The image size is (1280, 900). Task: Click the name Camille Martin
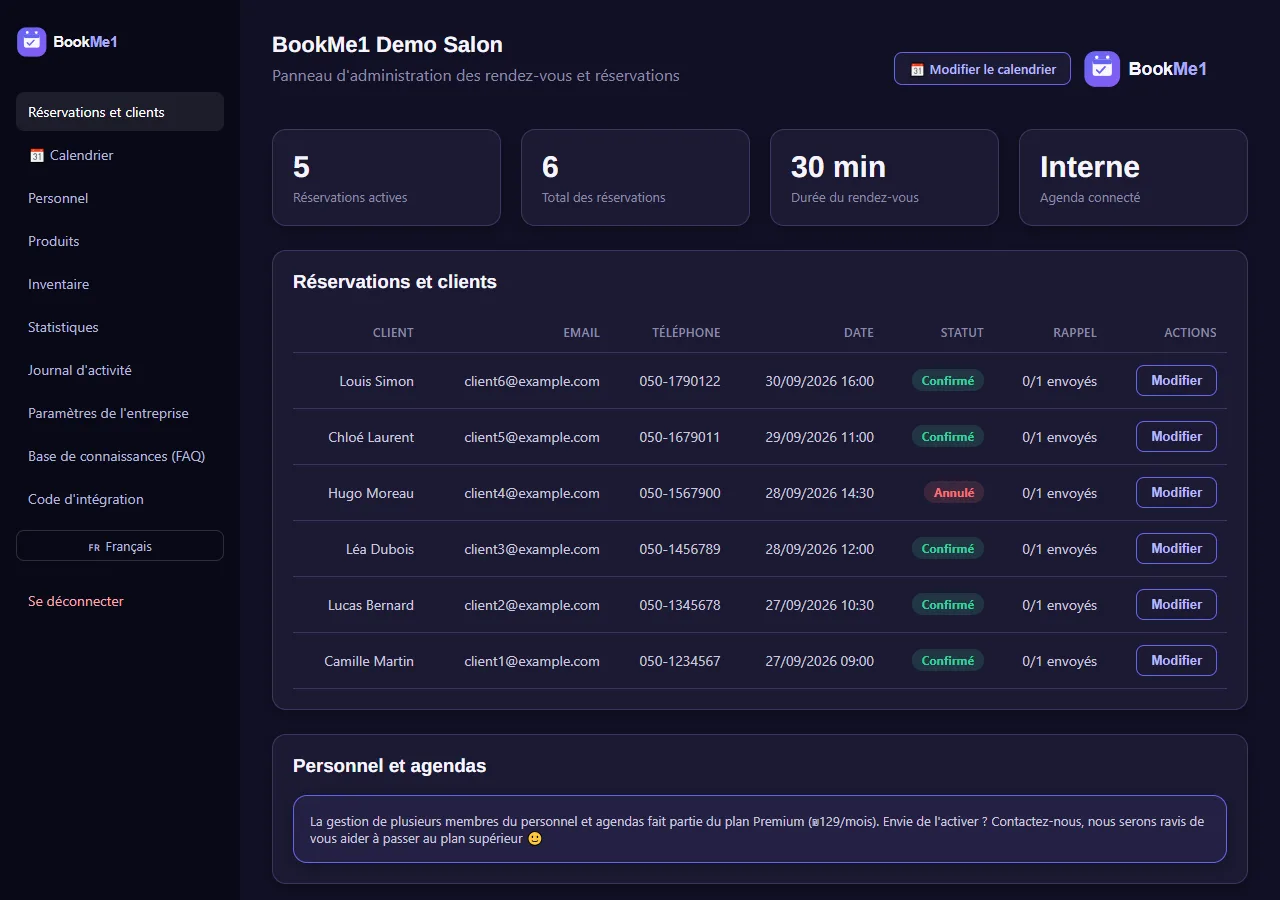[369, 661]
